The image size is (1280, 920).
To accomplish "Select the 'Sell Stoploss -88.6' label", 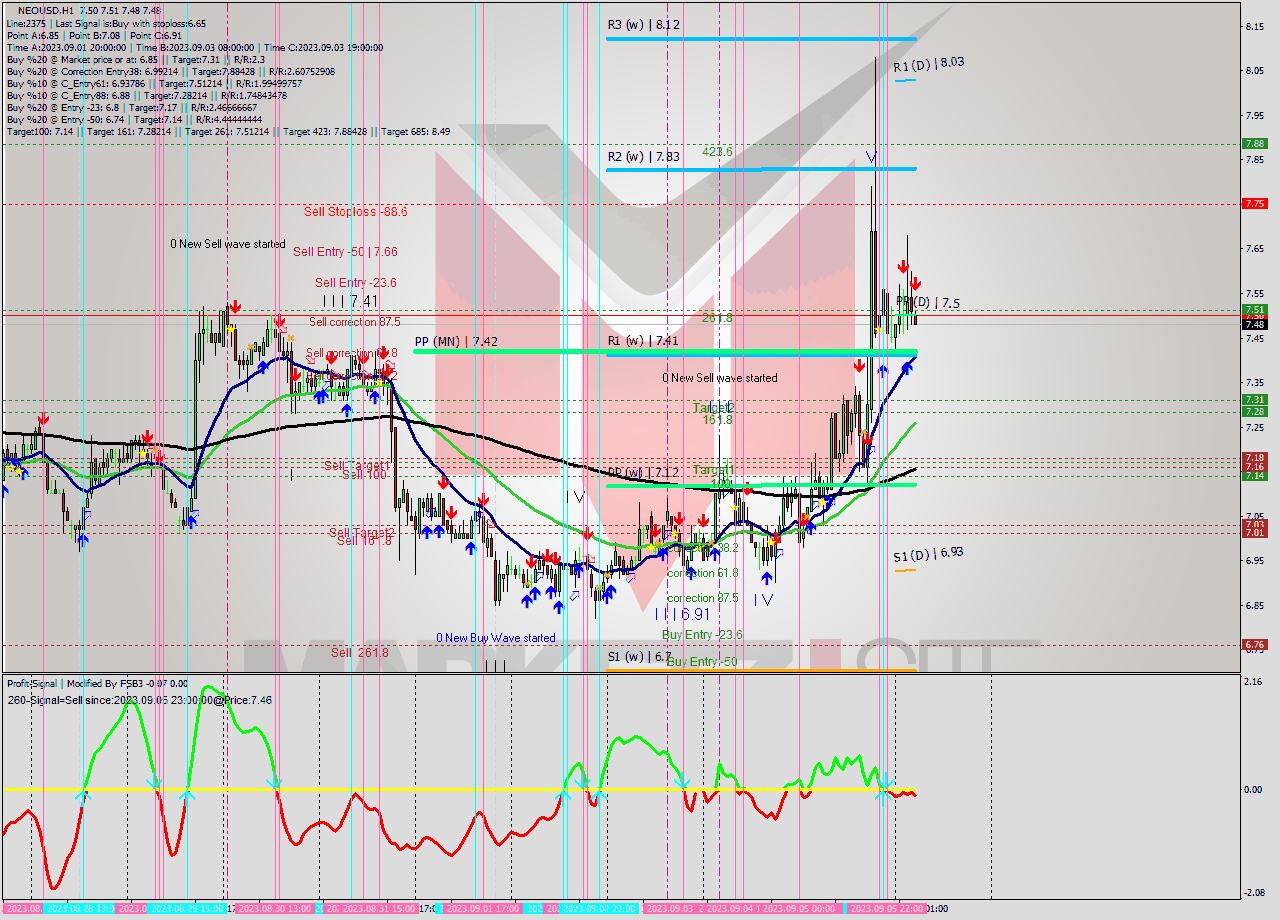I will pos(356,212).
